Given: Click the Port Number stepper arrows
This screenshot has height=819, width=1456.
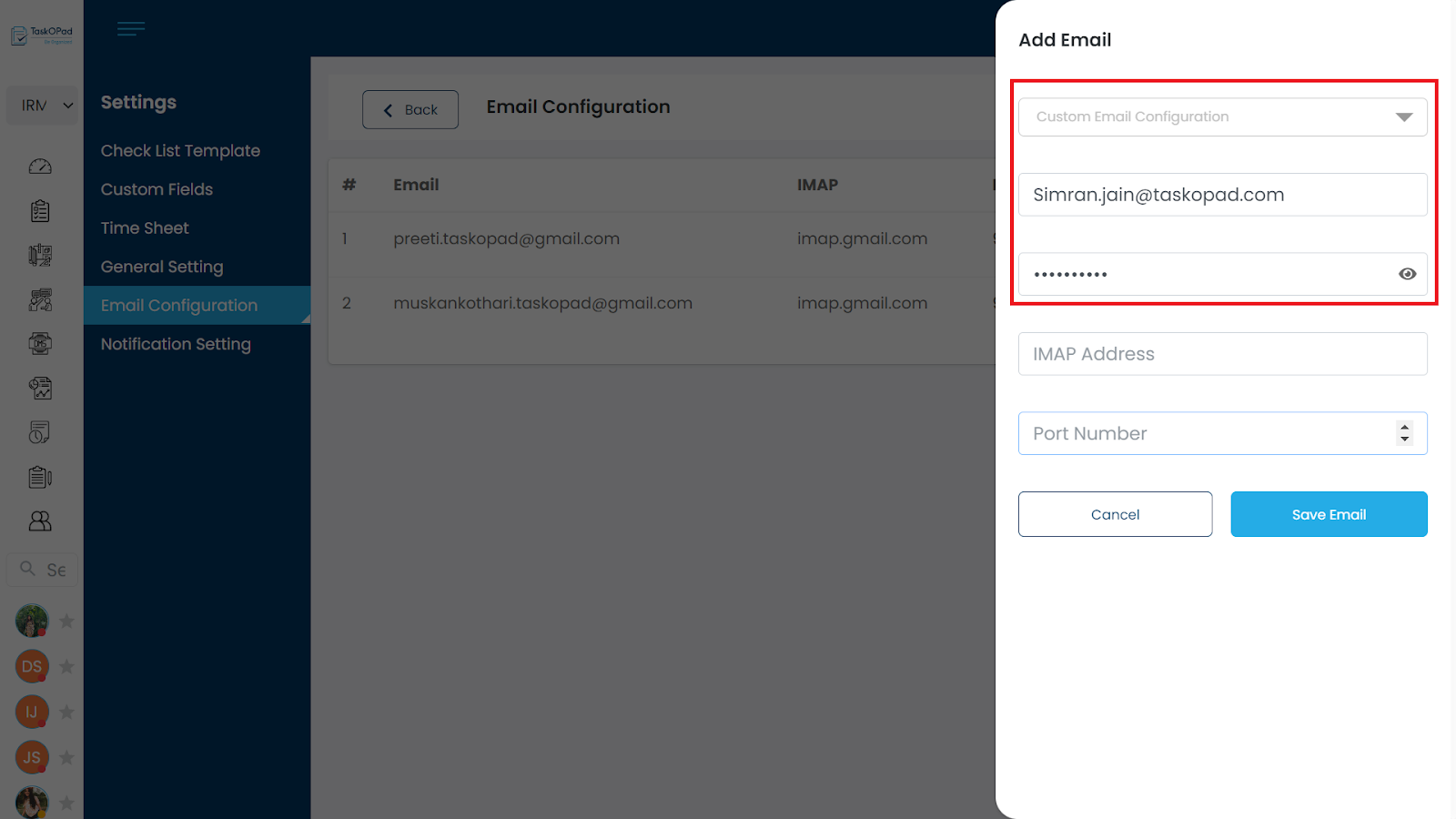Looking at the screenshot, I should coord(1405,433).
